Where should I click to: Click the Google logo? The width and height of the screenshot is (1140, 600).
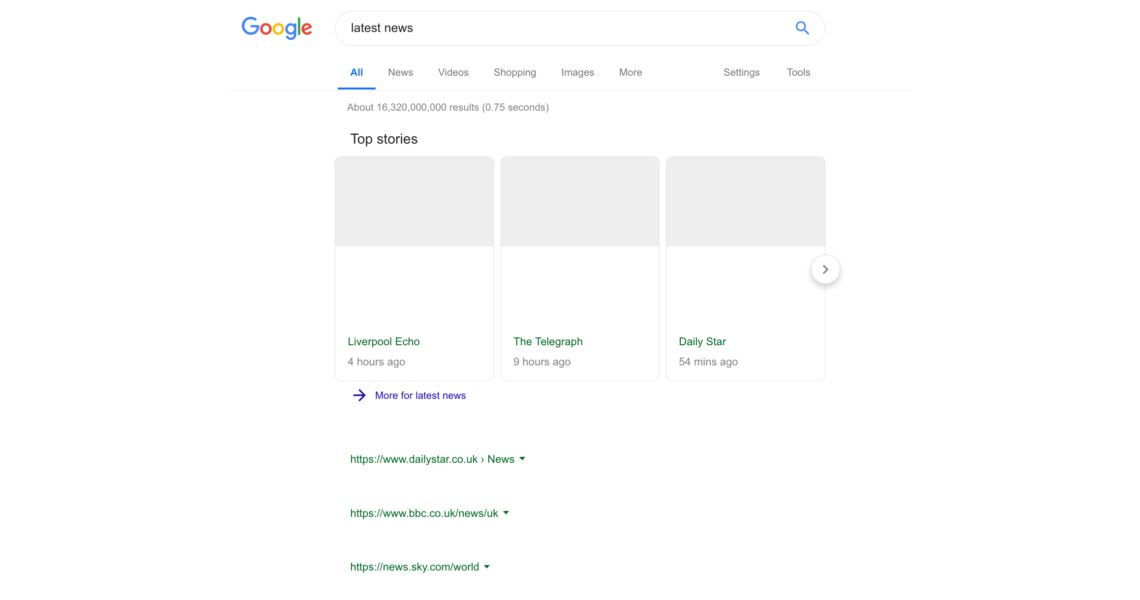click(277, 28)
